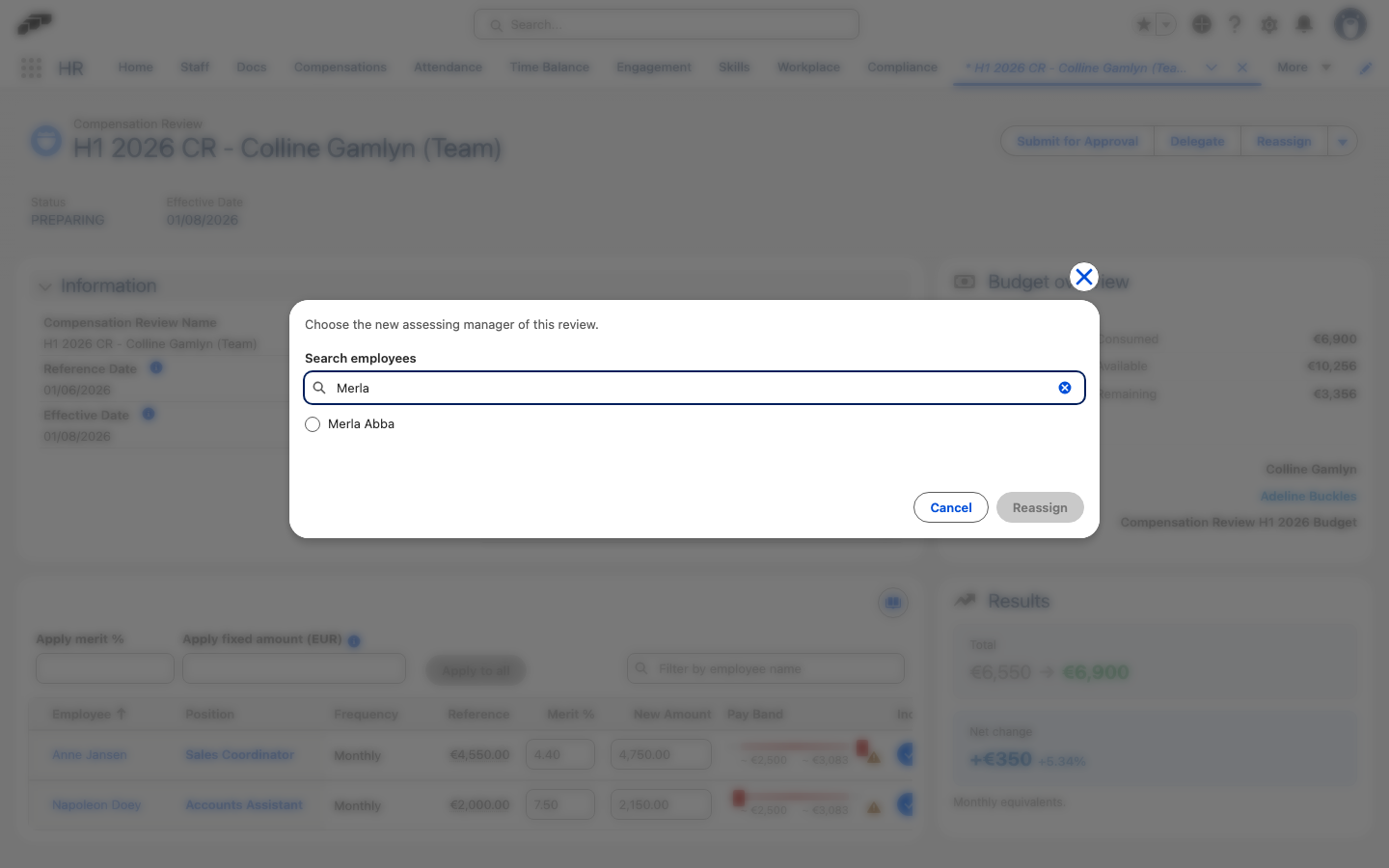This screenshot has height=868, width=1389.
Task: Close the reassign dialog with the X icon
Action: coord(1084,277)
